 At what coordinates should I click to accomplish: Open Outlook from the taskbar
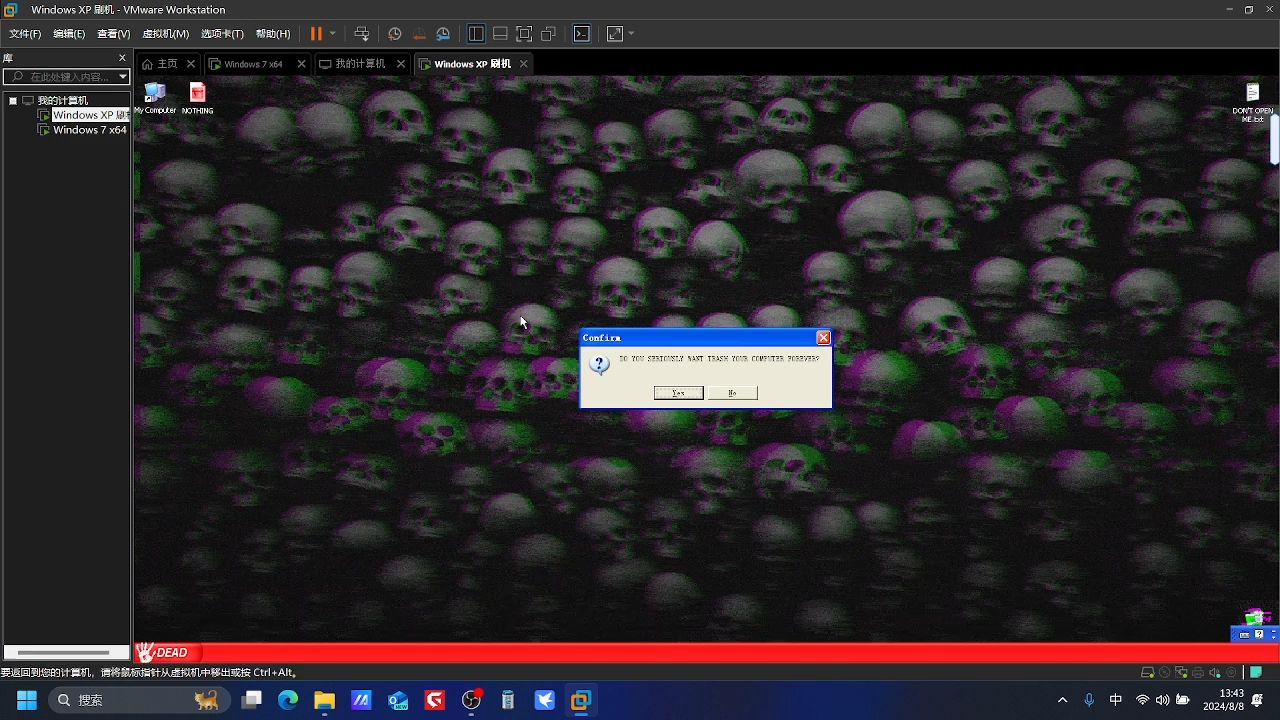[x=398, y=700]
